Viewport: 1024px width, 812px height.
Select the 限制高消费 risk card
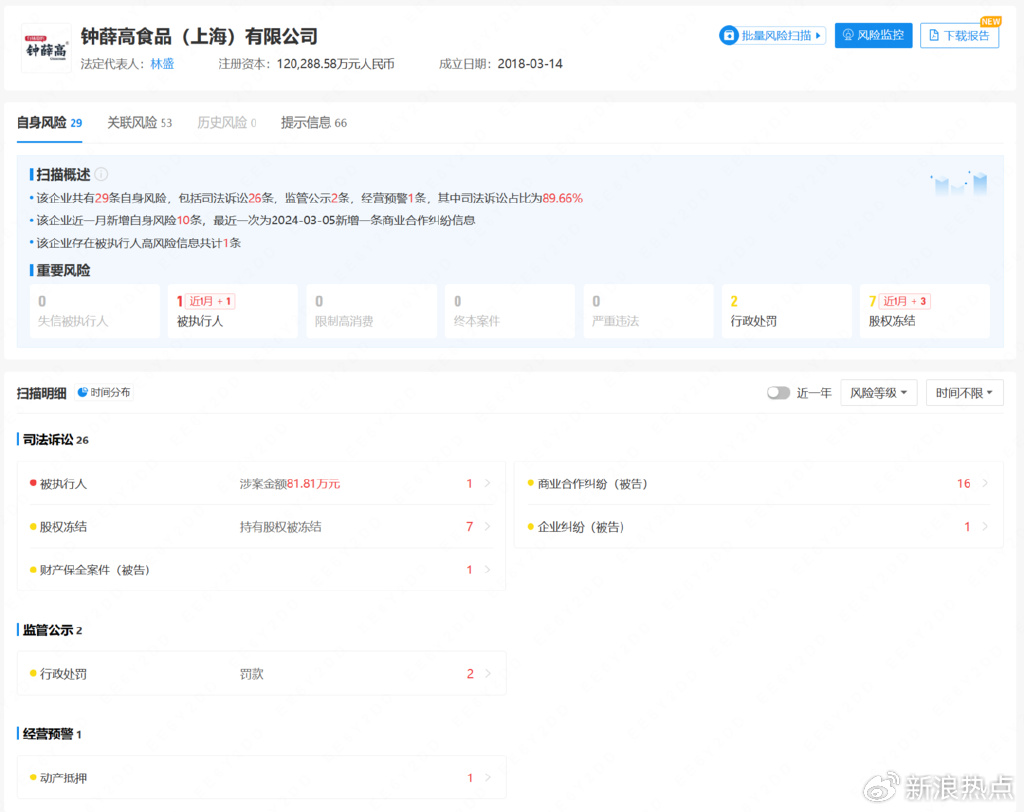(x=372, y=311)
